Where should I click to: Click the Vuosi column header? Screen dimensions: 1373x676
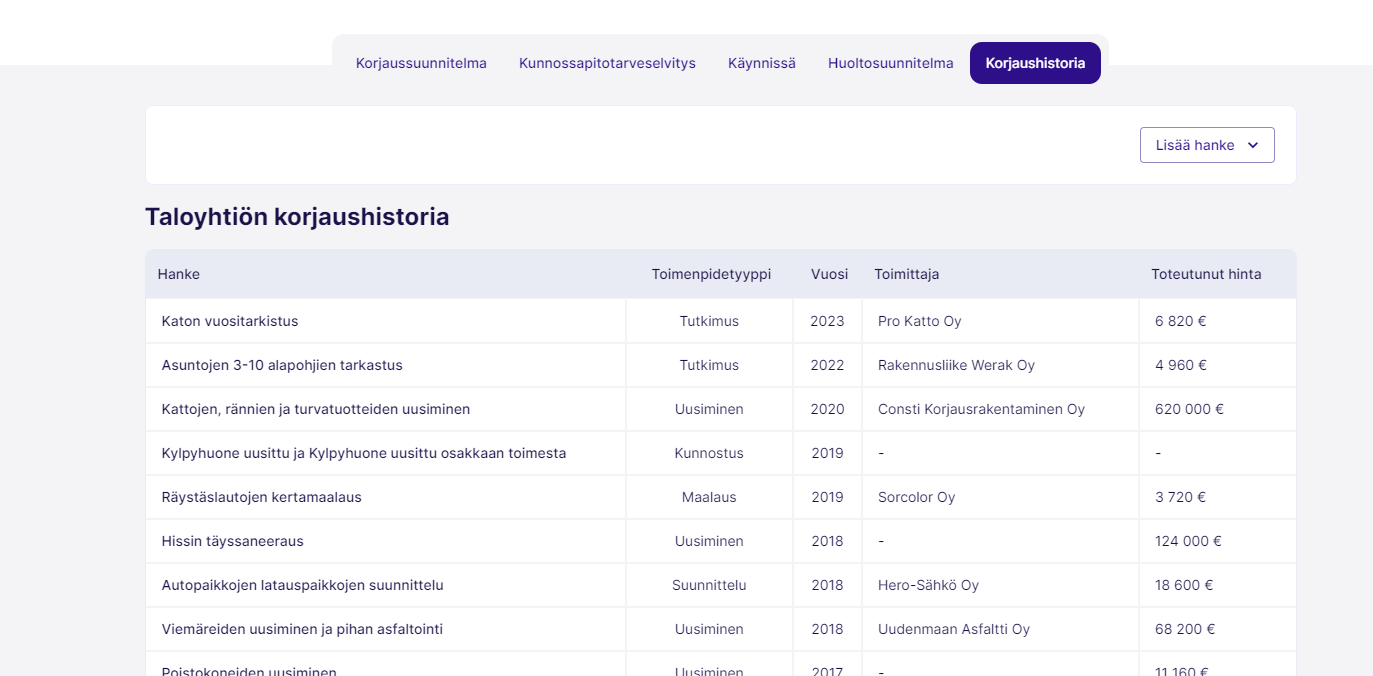(829, 274)
